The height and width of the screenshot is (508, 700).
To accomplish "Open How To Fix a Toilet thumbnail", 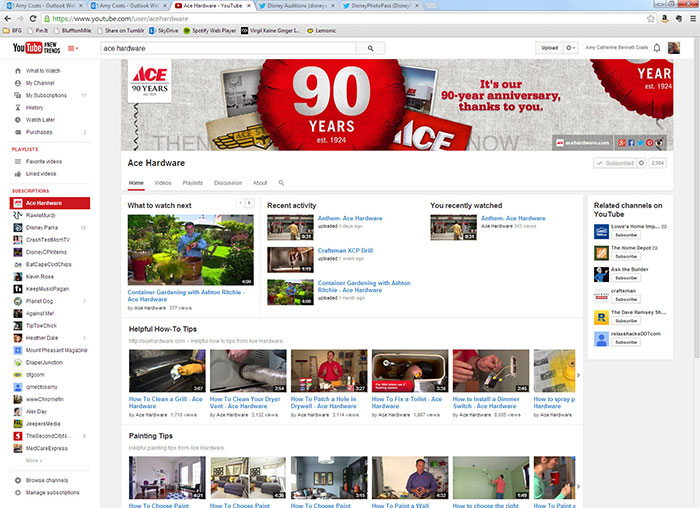I will tap(410, 371).
